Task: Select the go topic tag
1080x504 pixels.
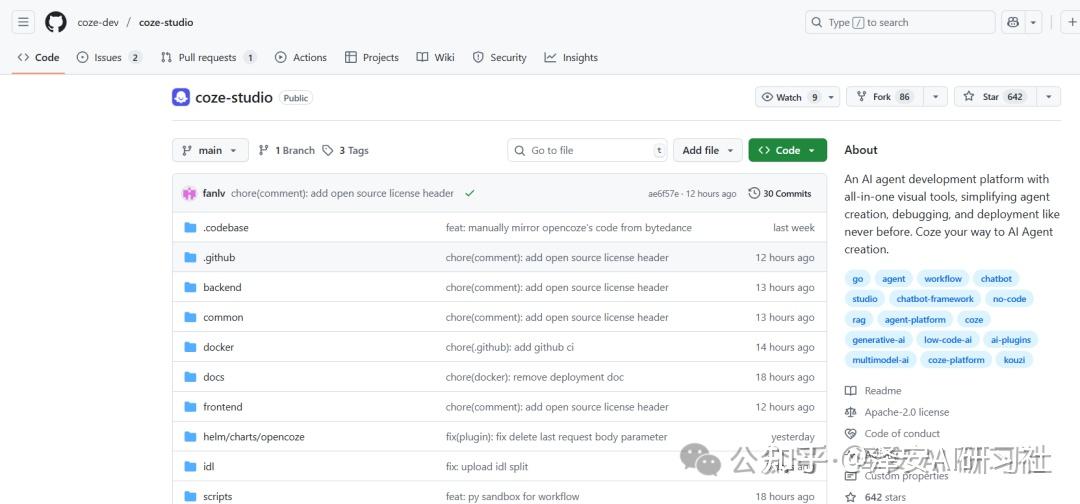Action: pyautogui.click(x=858, y=279)
